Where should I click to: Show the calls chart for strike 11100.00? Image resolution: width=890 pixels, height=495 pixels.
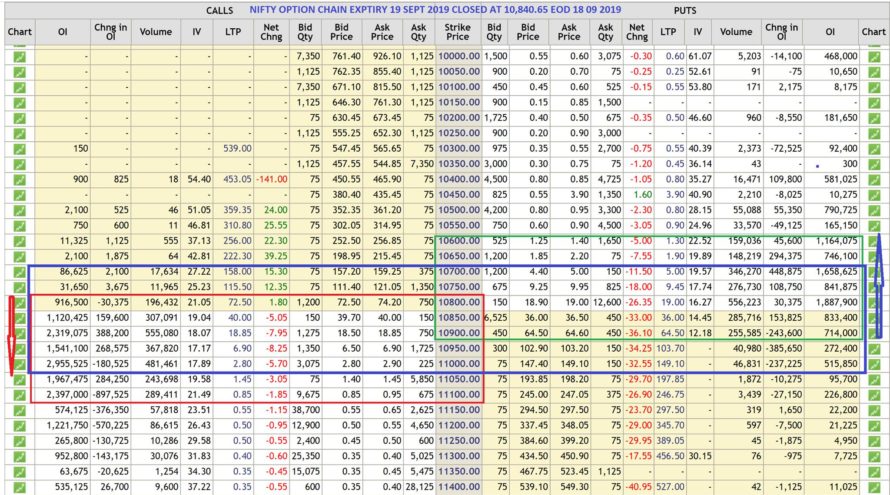19,395
